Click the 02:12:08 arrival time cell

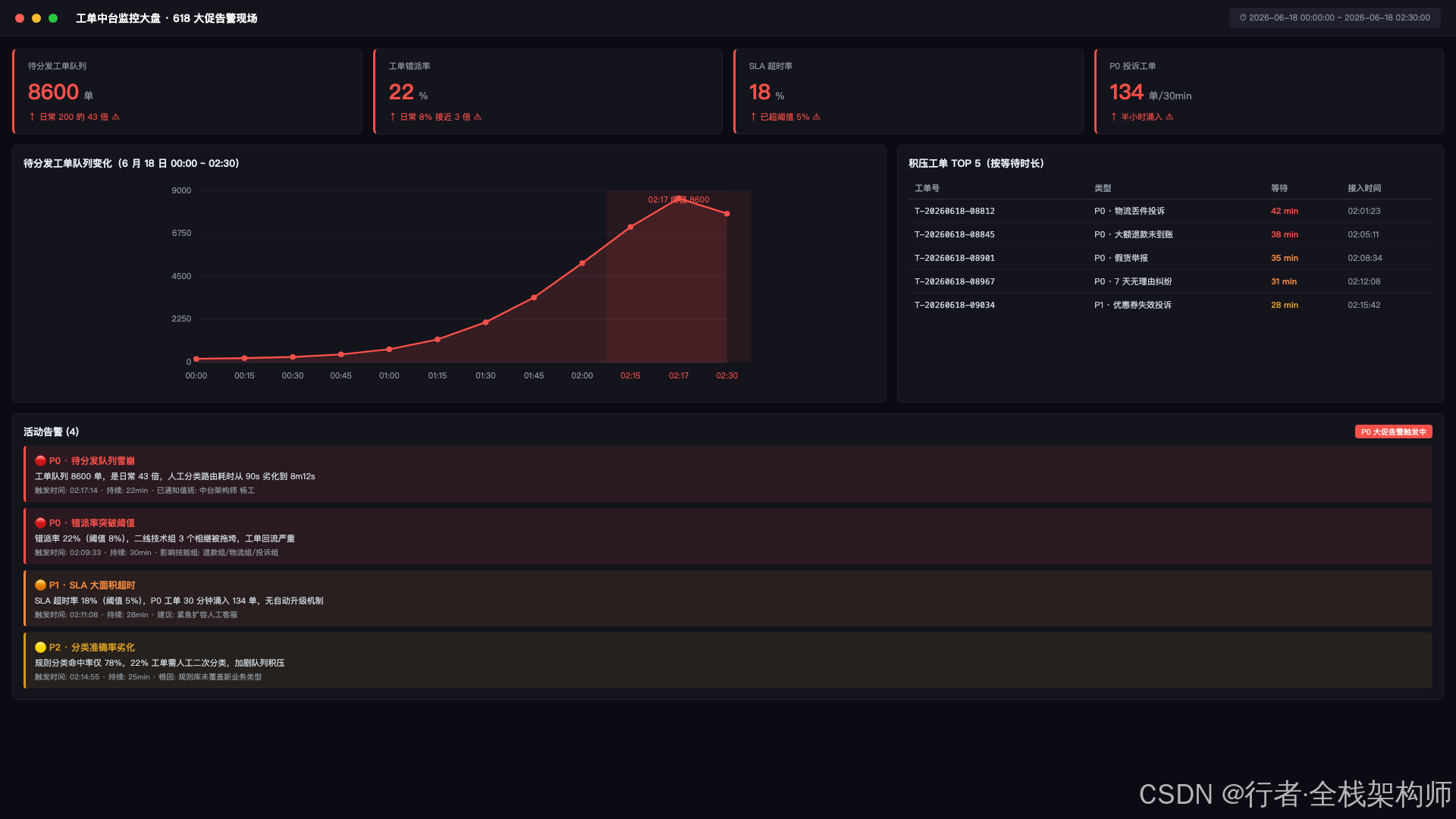click(x=1364, y=282)
